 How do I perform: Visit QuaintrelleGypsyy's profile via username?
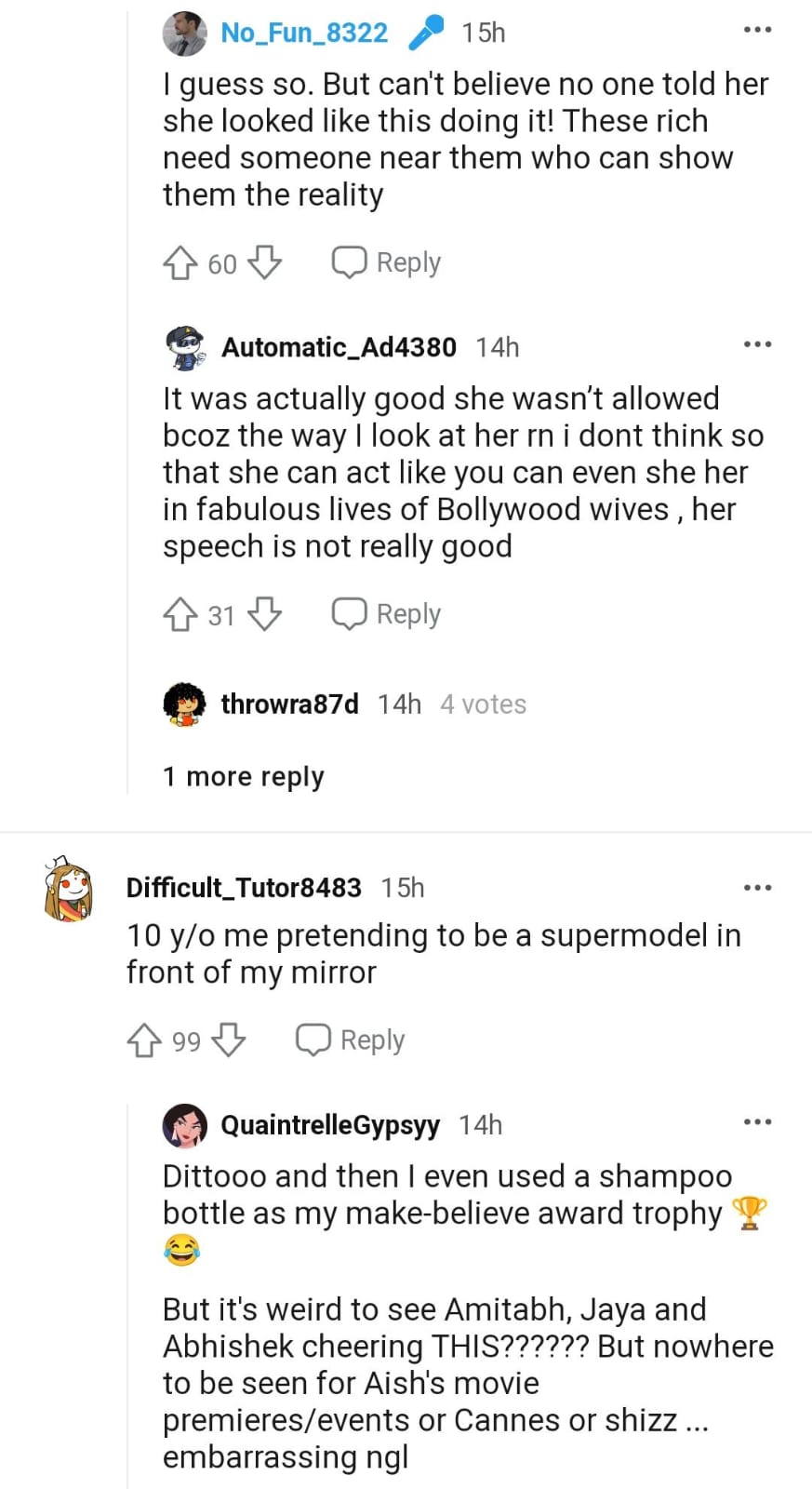pyautogui.click(x=330, y=1125)
